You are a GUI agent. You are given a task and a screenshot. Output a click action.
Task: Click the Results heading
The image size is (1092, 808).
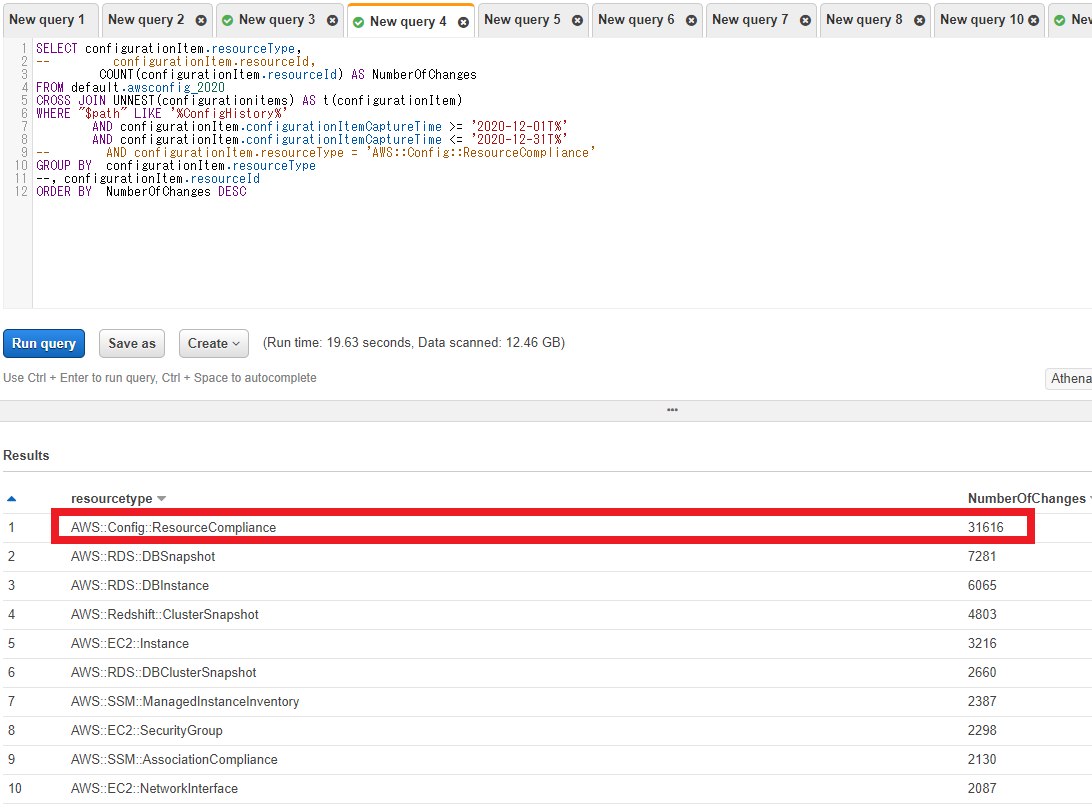tap(26, 456)
